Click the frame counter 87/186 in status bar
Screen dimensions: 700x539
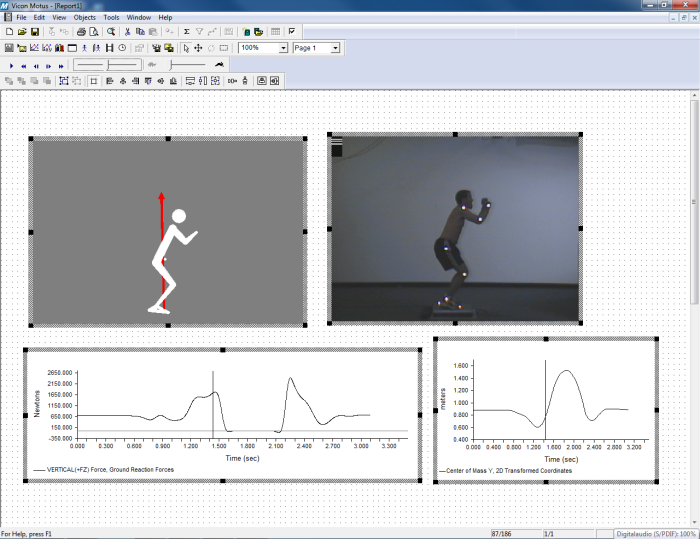pyautogui.click(x=501, y=534)
